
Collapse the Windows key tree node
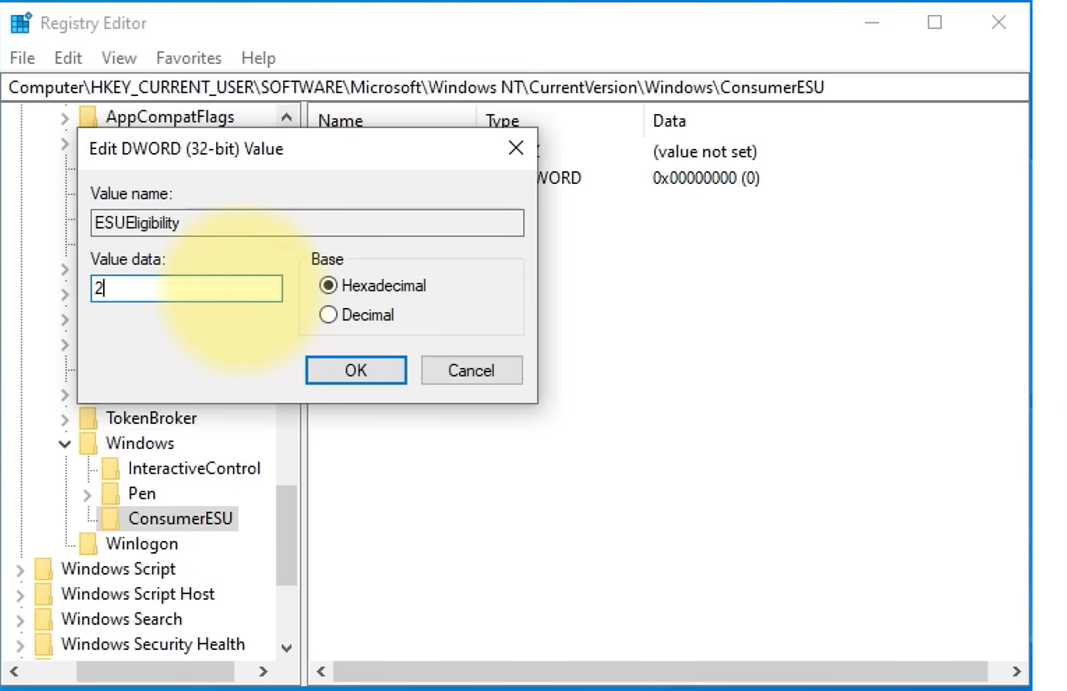point(65,443)
